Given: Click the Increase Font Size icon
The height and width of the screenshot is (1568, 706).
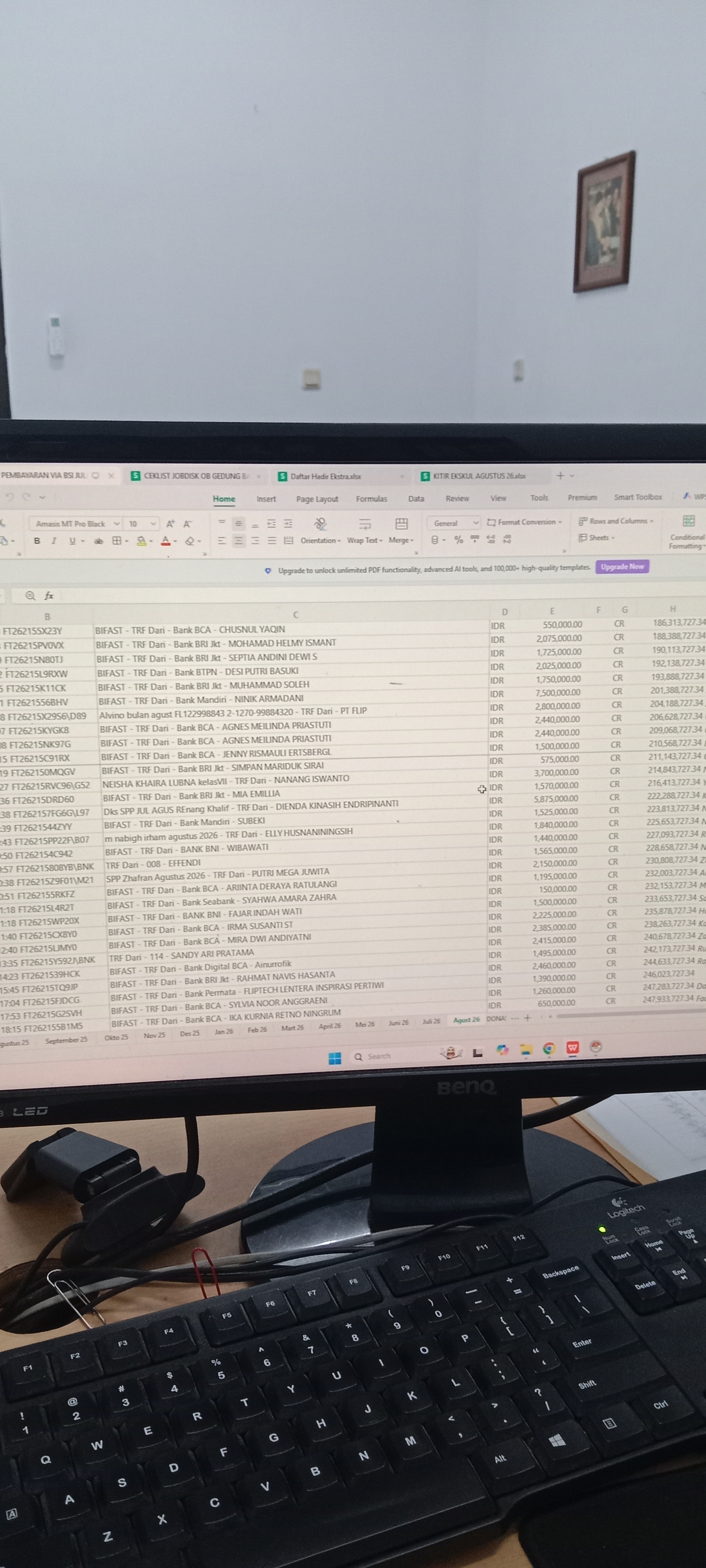Looking at the screenshot, I should (170, 524).
